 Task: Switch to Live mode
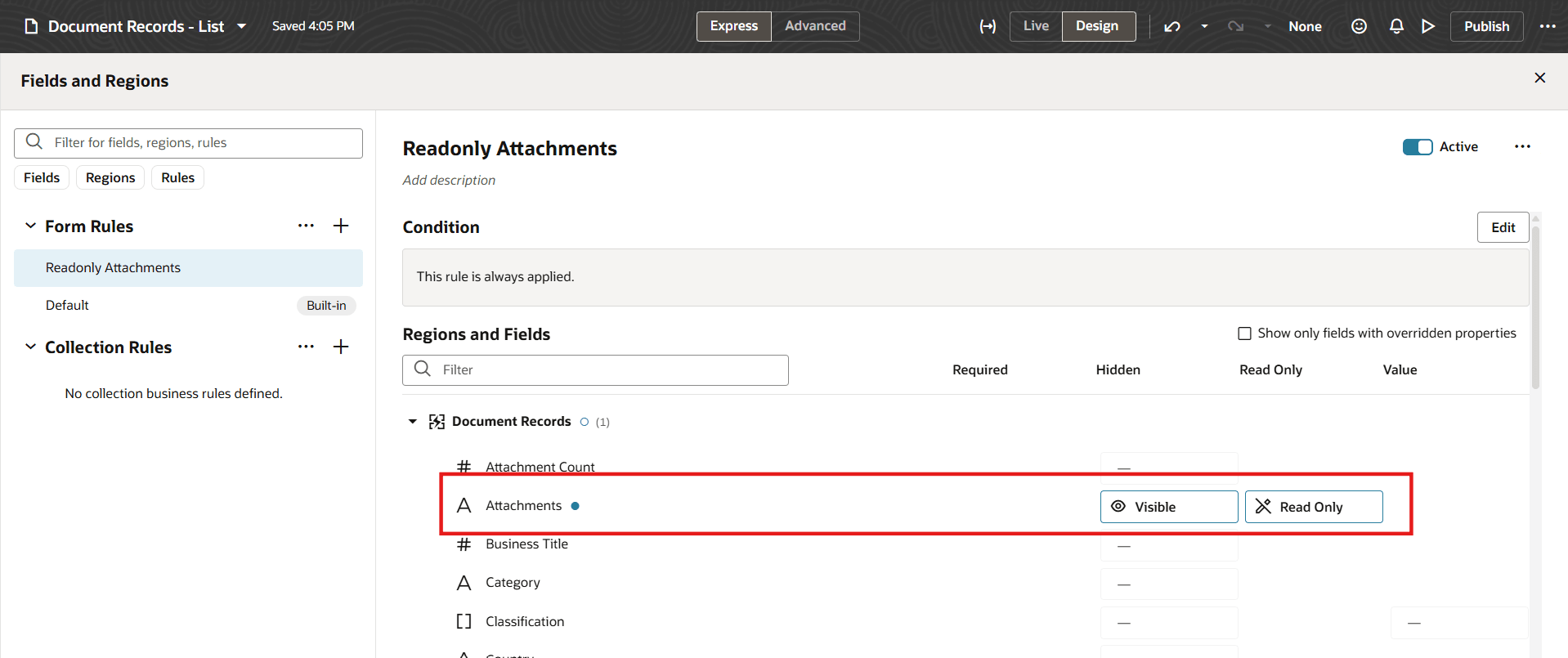tap(1036, 26)
